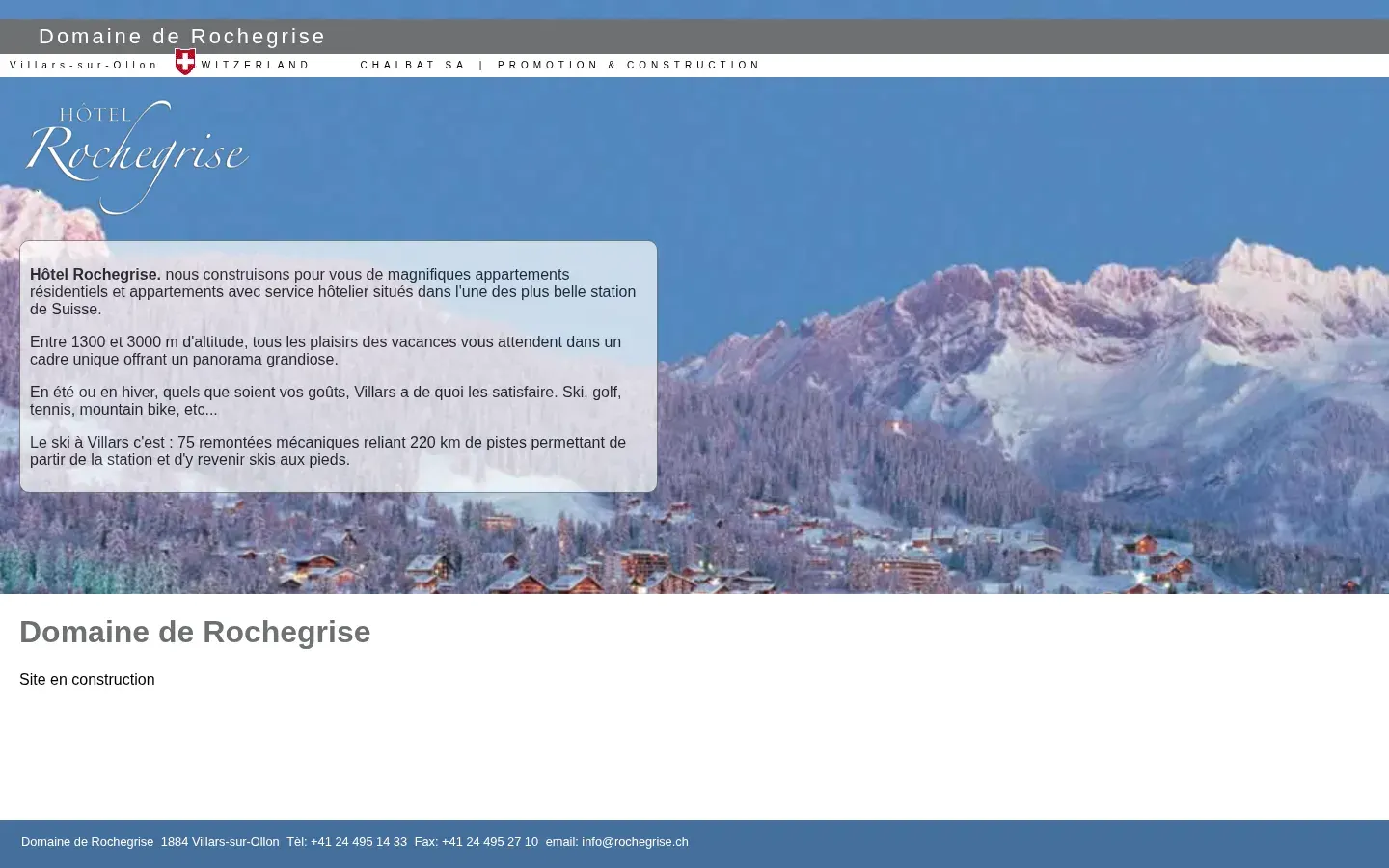Click the CHALBAT SA header text
Screen dimensions: 1389x868
pos(413,66)
